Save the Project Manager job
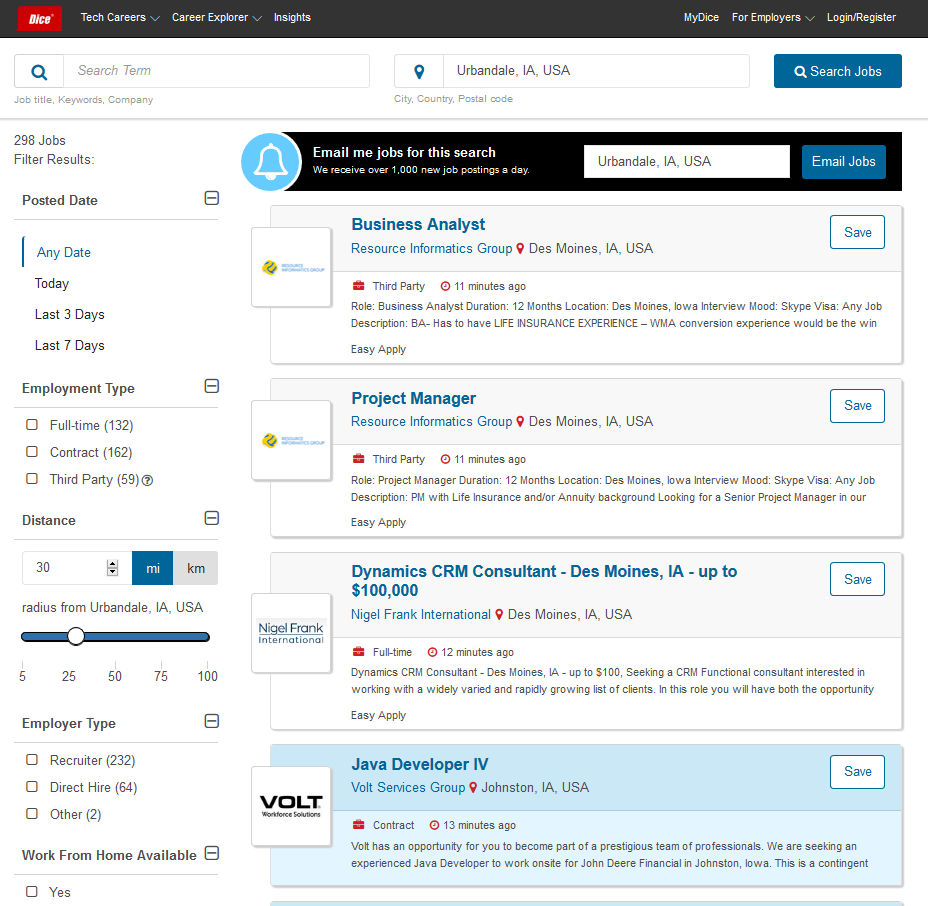 point(857,405)
